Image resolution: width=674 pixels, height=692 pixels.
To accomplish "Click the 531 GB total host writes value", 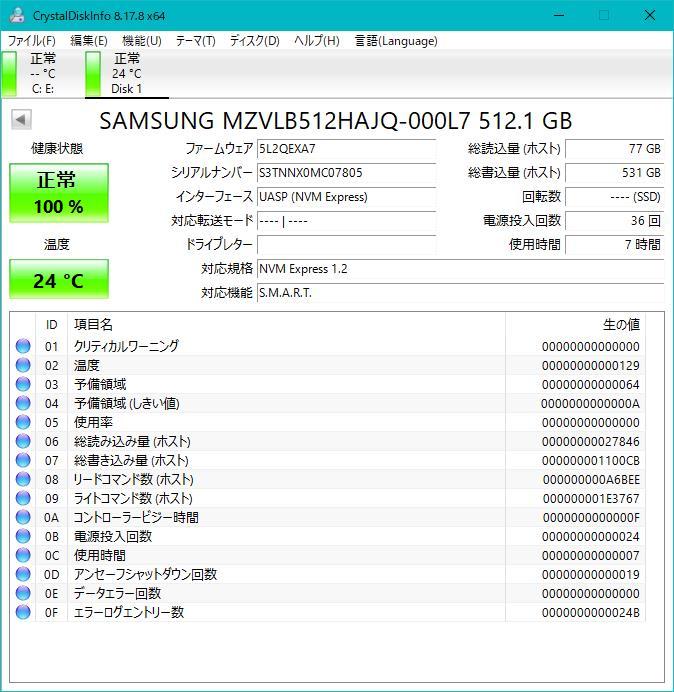I will tap(614, 173).
